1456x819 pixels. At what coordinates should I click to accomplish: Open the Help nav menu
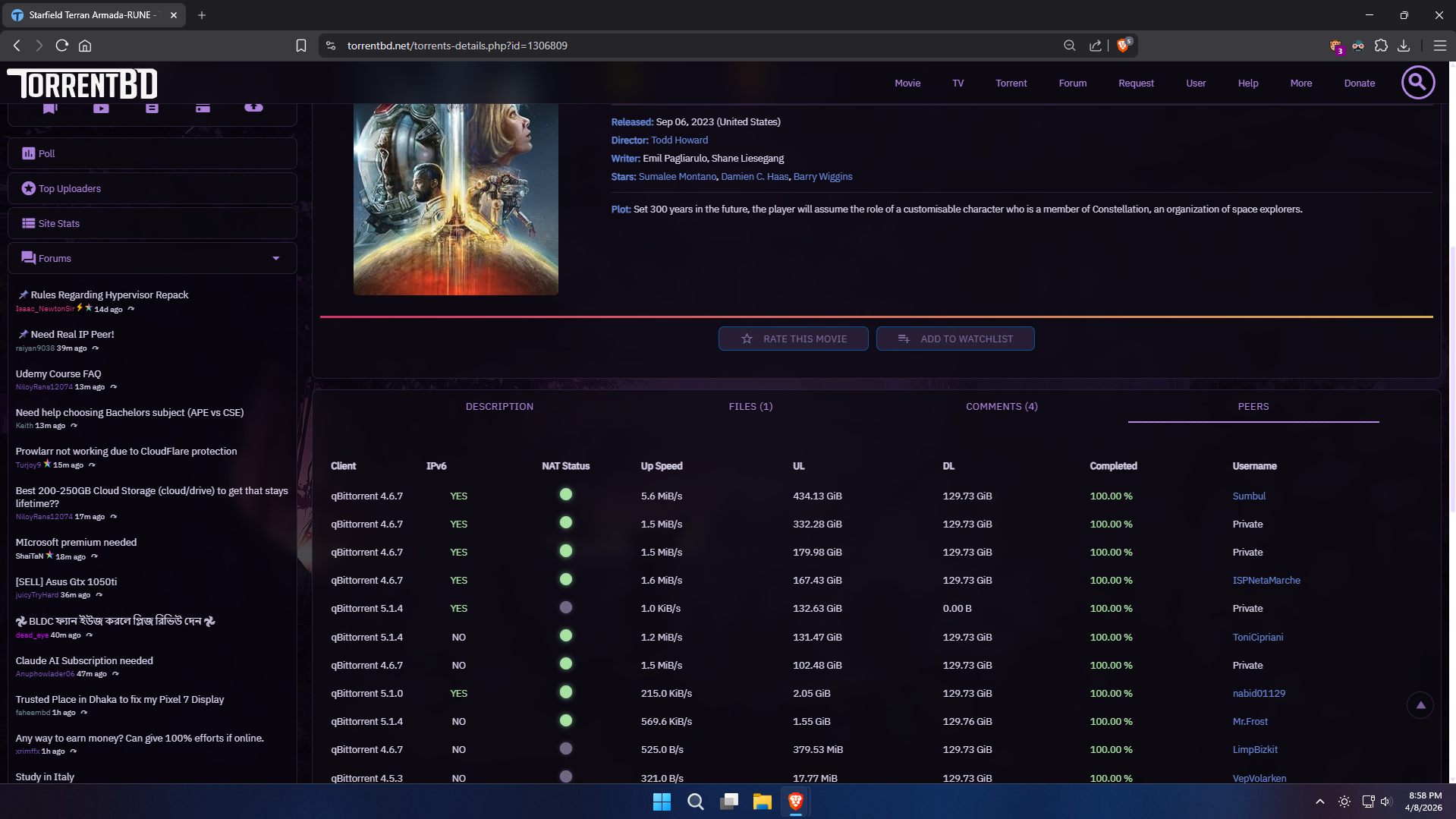(1247, 83)
